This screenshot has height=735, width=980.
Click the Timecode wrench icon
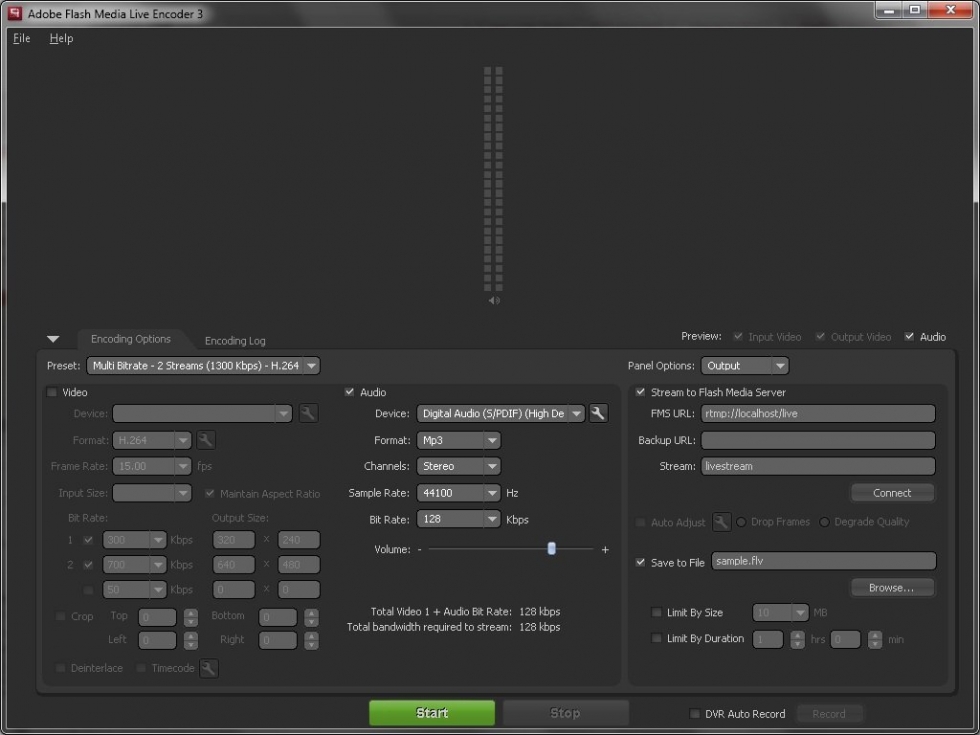click(x=208, y=668)
